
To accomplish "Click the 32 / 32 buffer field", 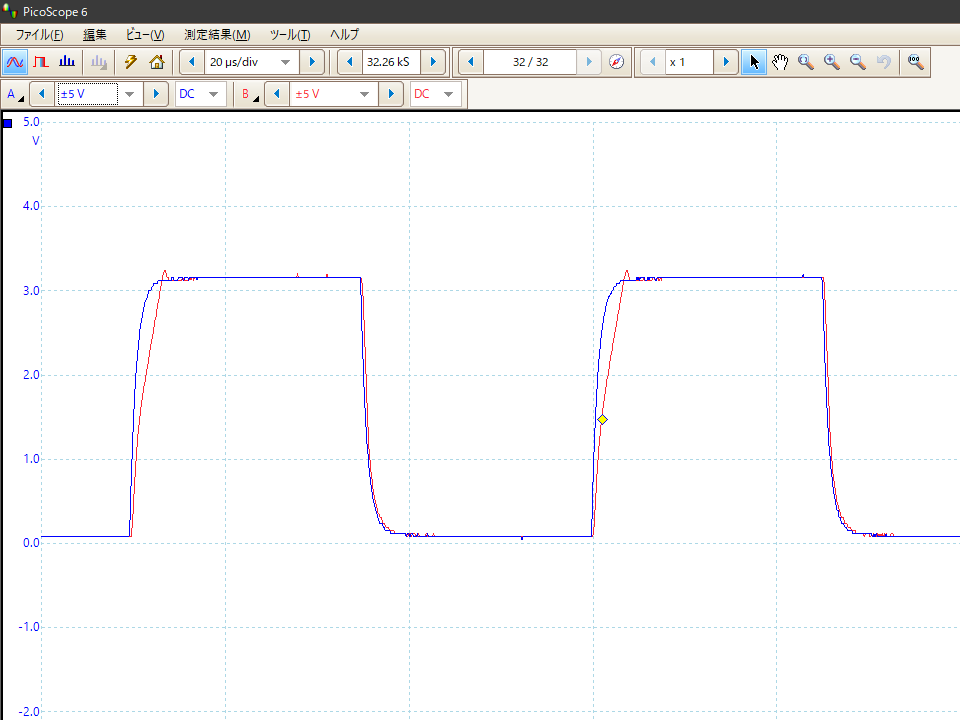I will pos(530,62).
